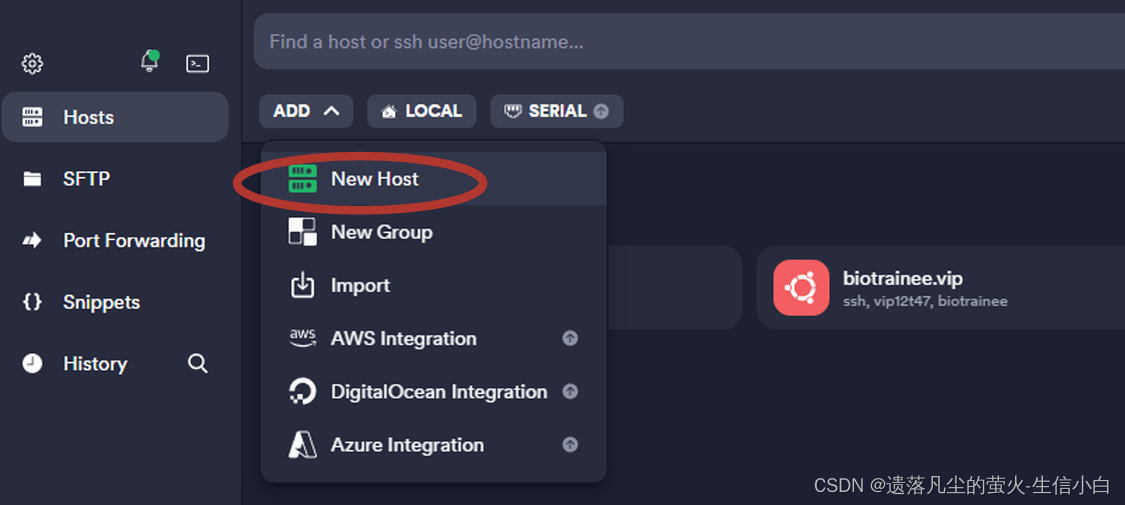Click the DigitalOcean Integration upgrade arrow badge

(570, 392)
